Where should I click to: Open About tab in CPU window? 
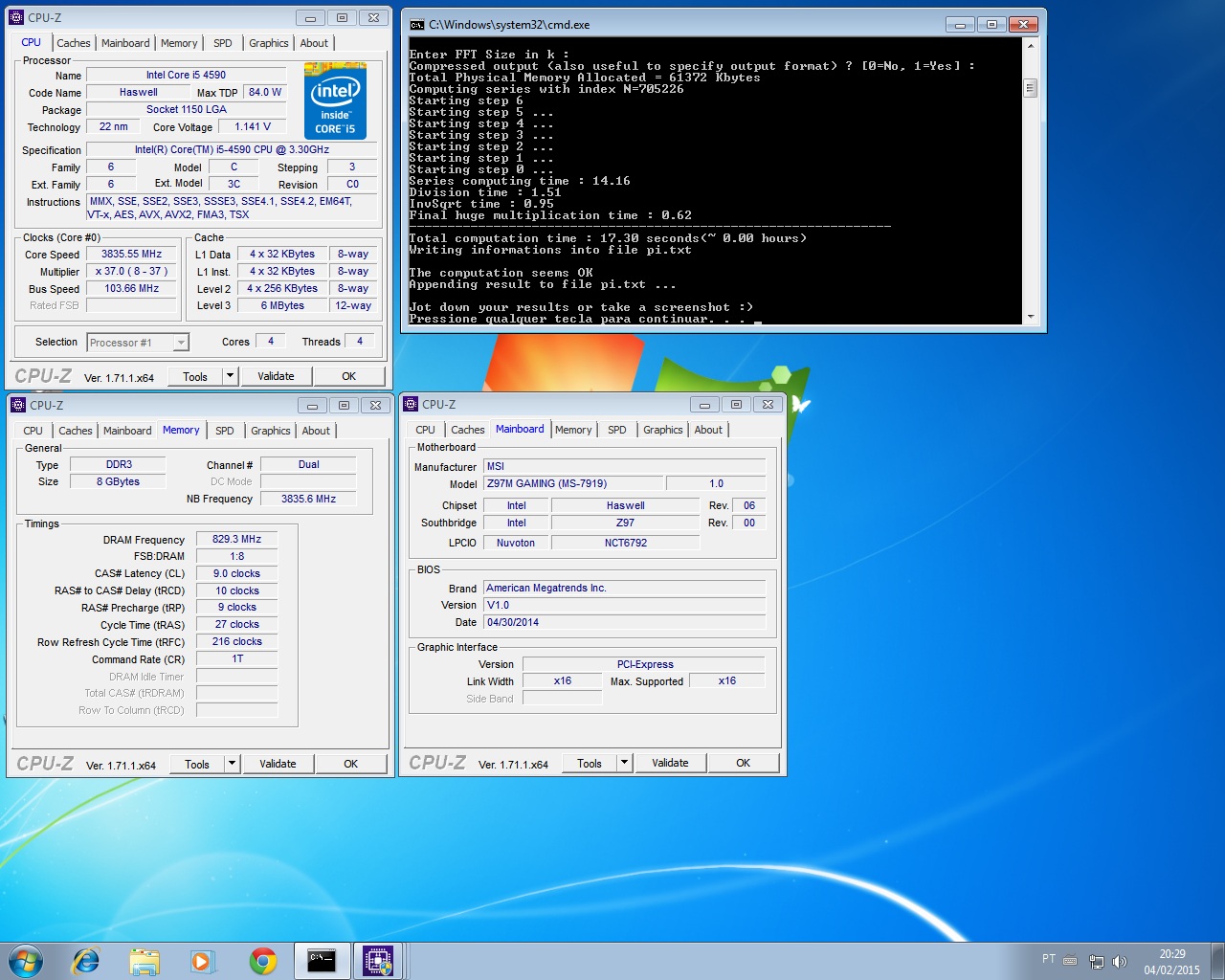(314, 43)
